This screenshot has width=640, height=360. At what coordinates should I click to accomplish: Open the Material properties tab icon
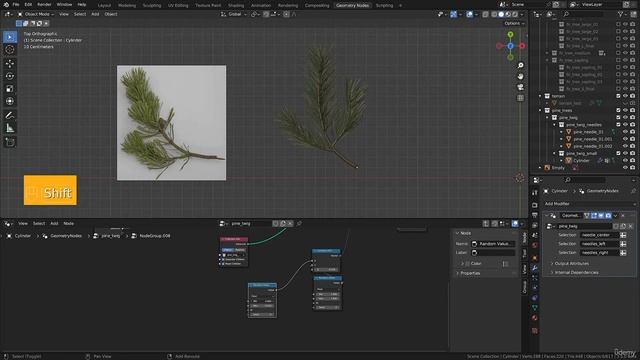535,318
